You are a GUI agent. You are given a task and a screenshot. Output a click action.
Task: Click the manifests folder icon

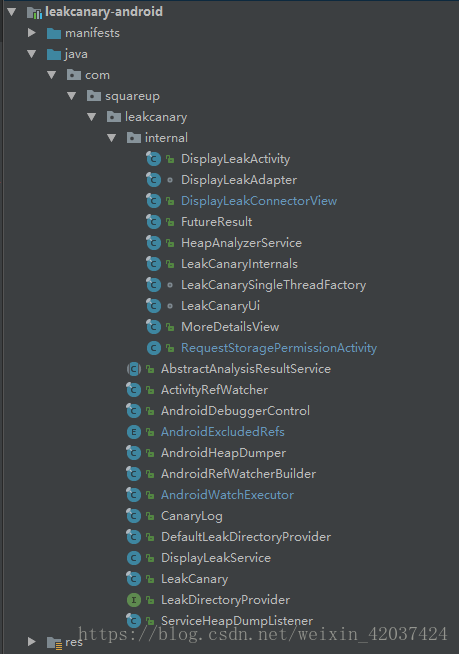(x=54, y=33)
